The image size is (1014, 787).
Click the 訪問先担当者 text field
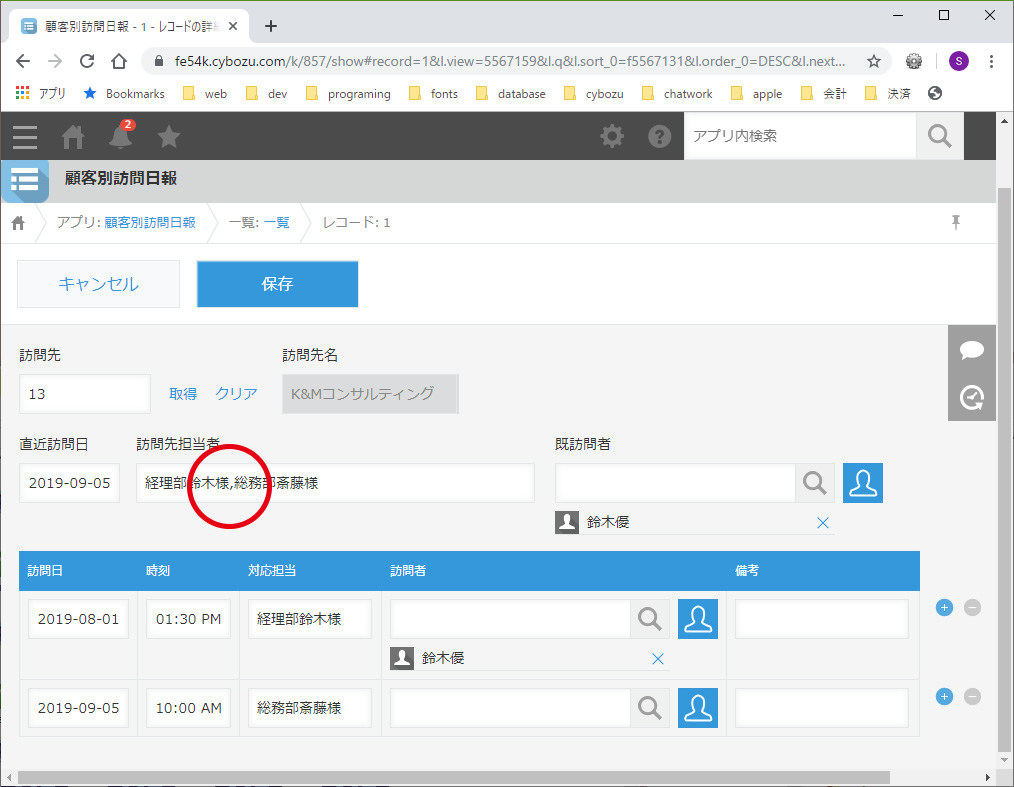coord(335,483)
